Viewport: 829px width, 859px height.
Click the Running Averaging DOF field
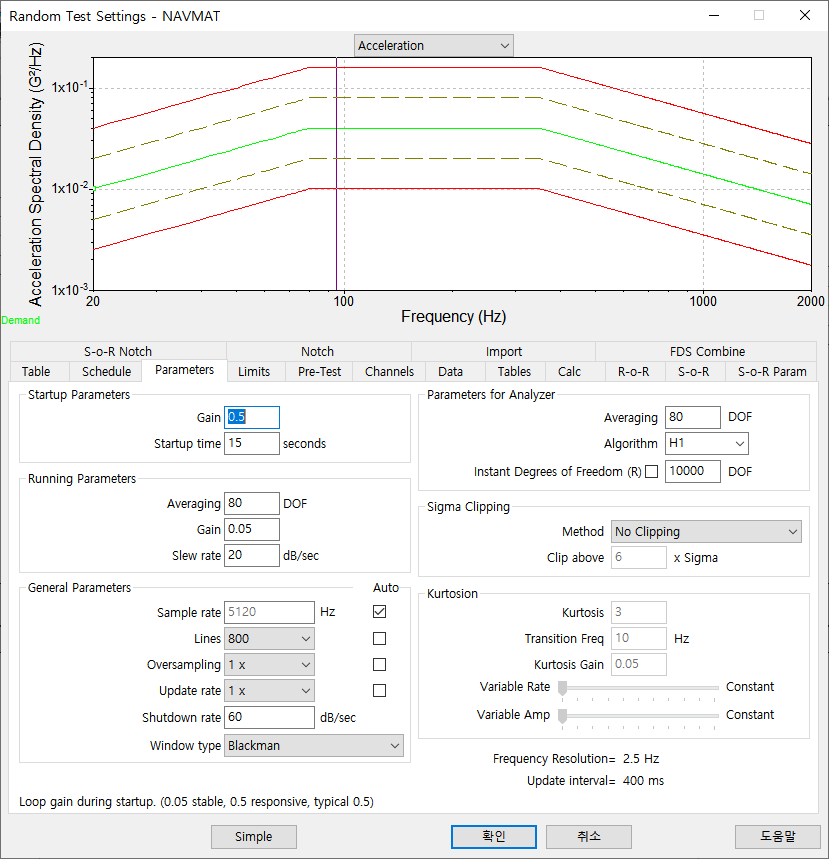point(251,503)
